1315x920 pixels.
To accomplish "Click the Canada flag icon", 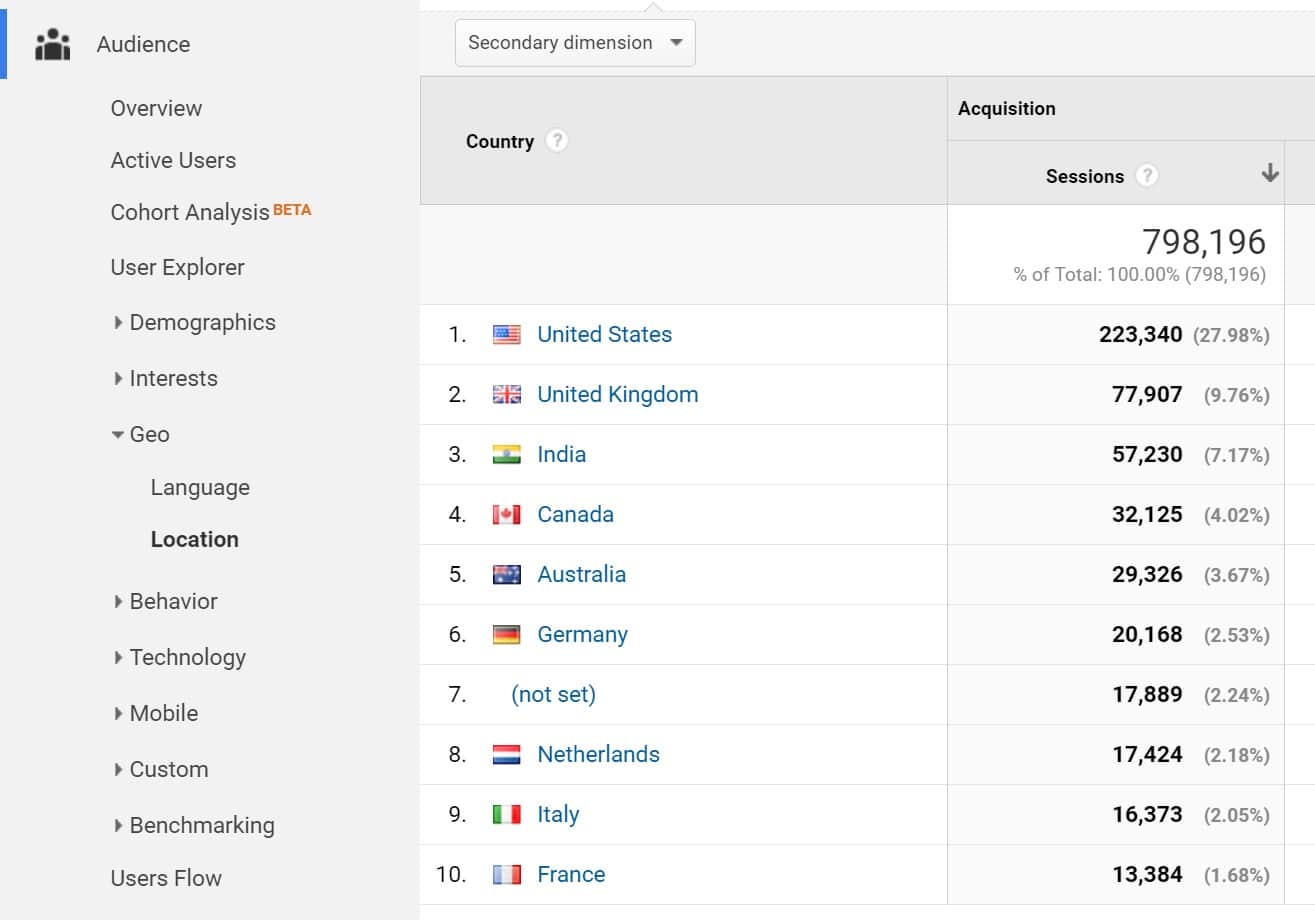I will (x=507, y=514).
